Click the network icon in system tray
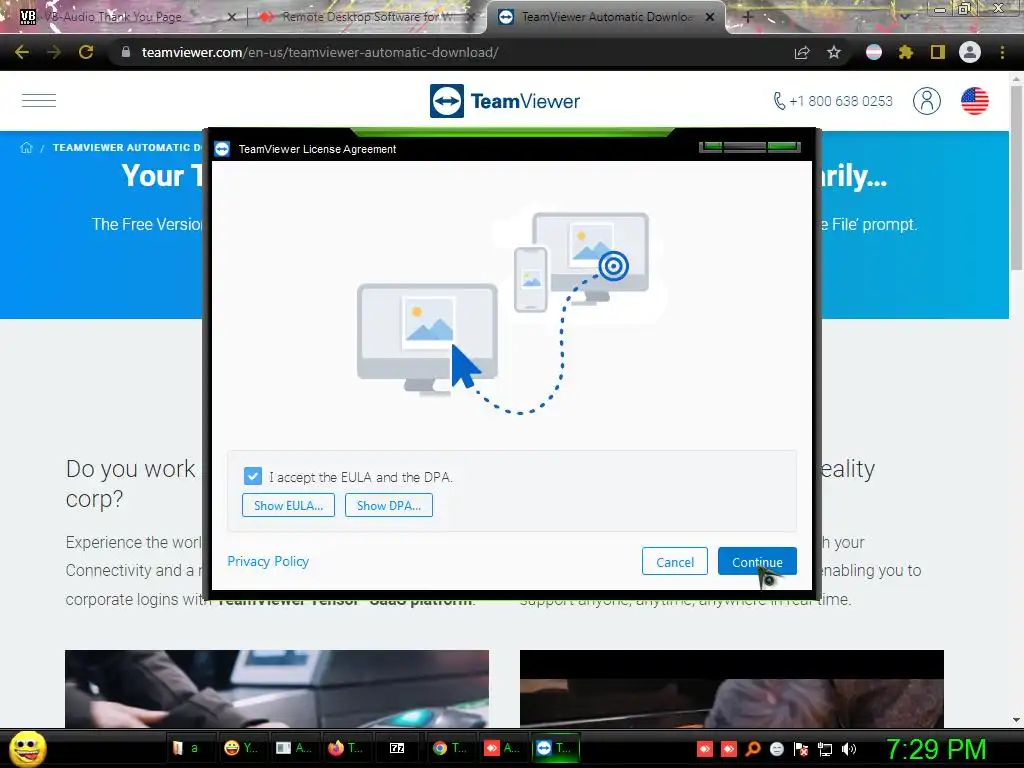 (x=825, y=749)
